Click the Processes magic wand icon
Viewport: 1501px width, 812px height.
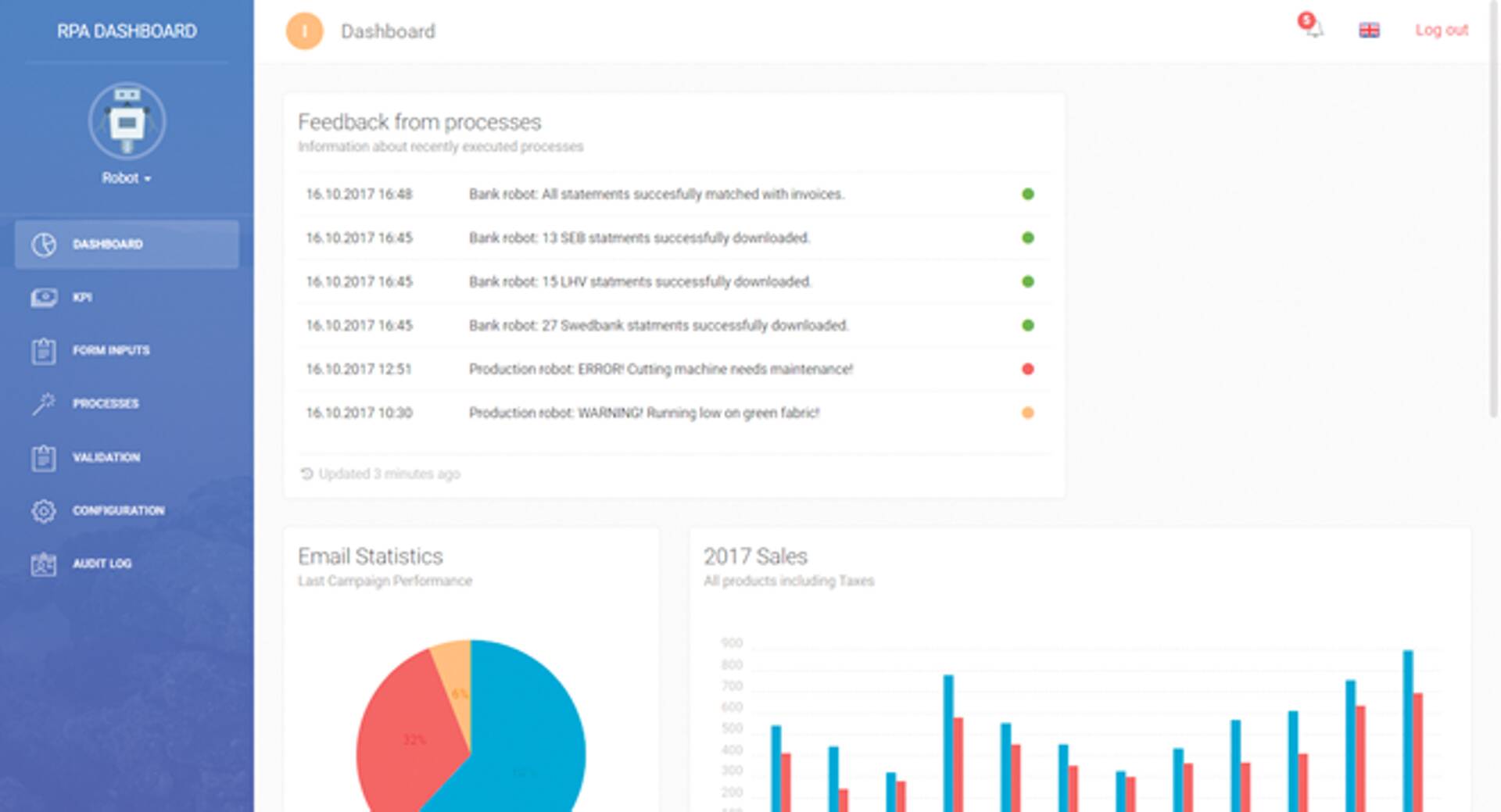click(44, 404)
